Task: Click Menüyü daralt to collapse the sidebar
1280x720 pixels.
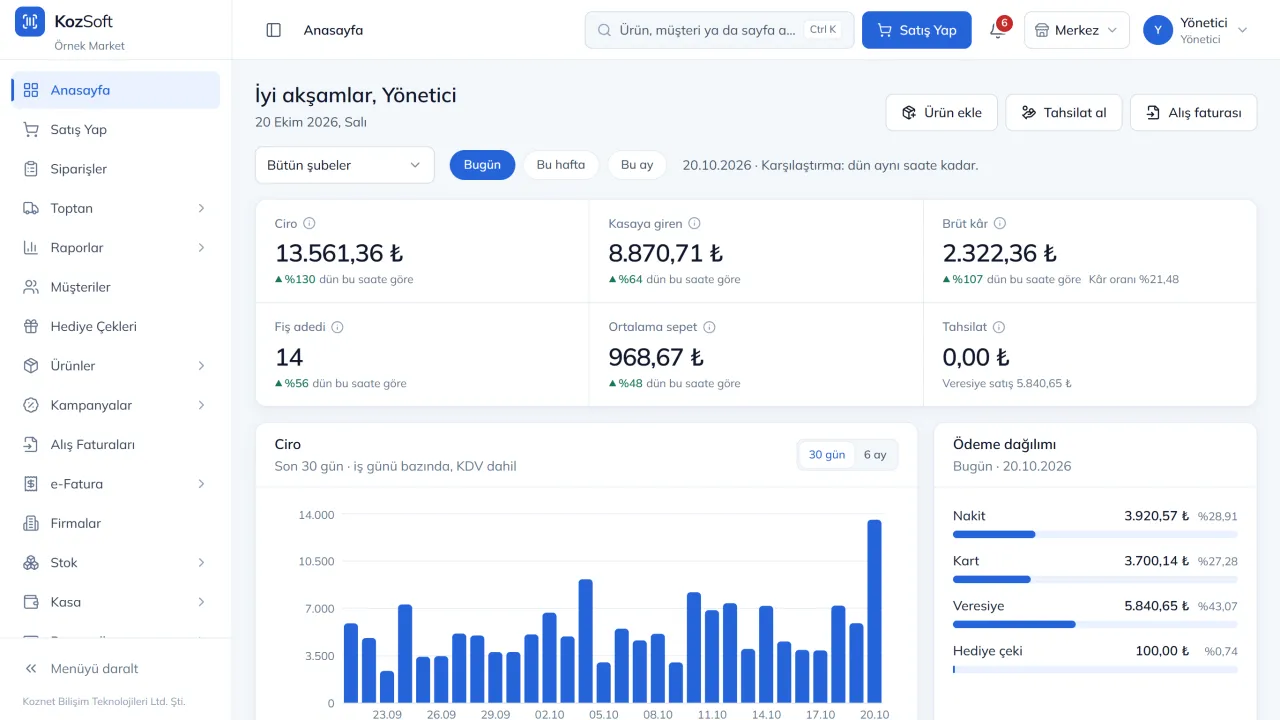Action: tap(116, 669)
